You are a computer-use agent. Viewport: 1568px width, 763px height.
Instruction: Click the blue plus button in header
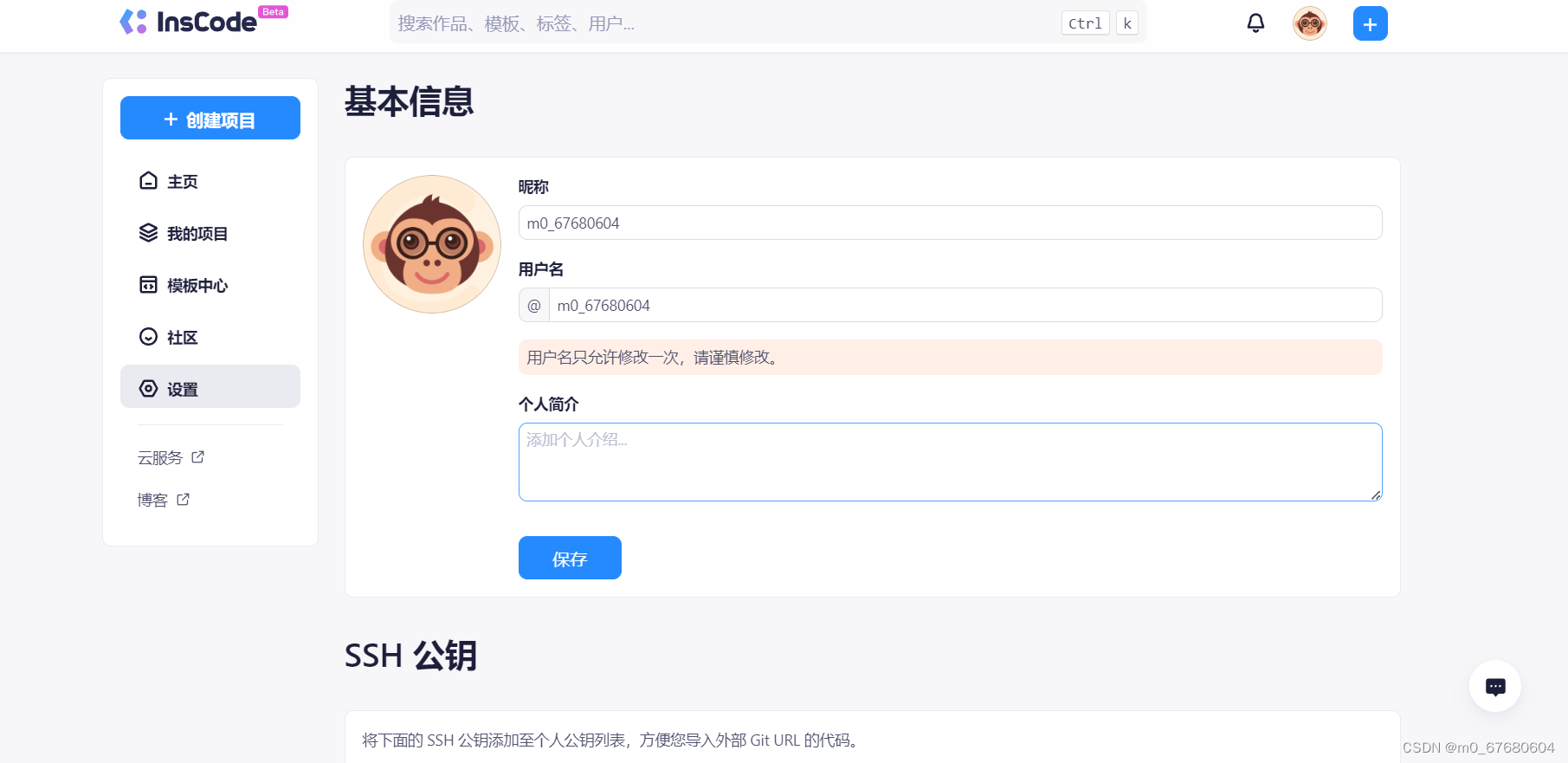pos(1371,23)
